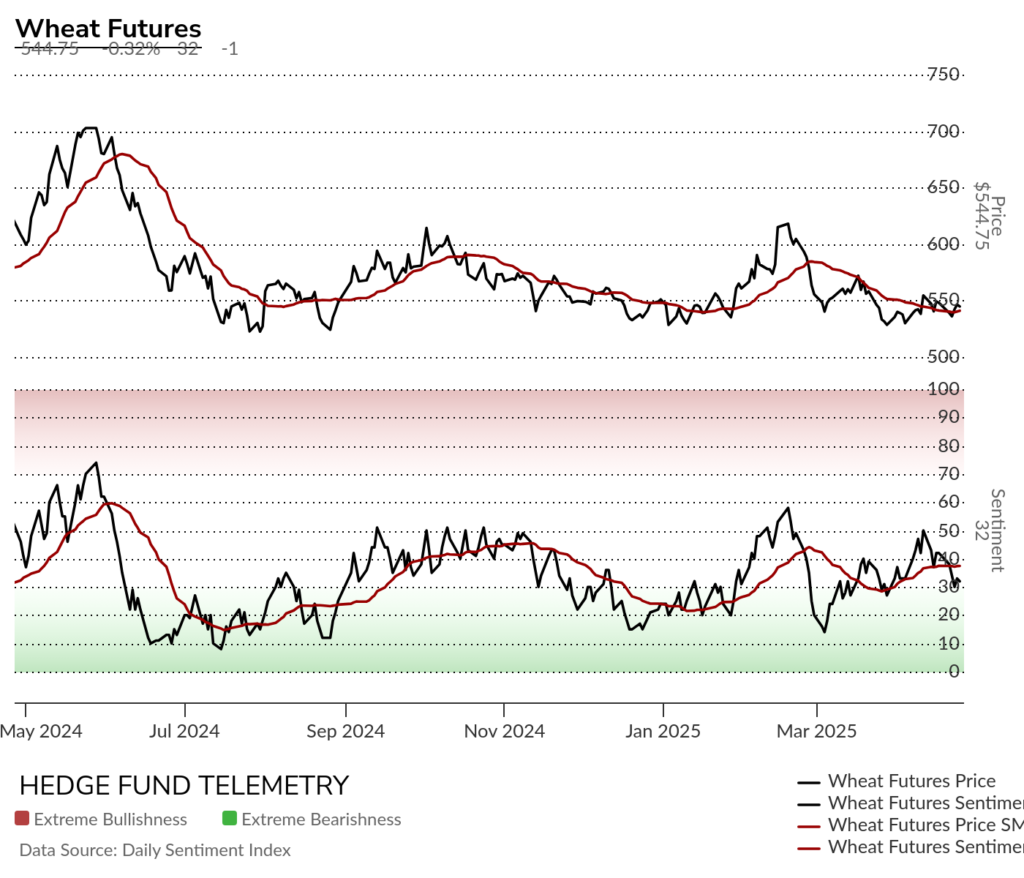Select the Jul 2024 axis label

point(184,731)
